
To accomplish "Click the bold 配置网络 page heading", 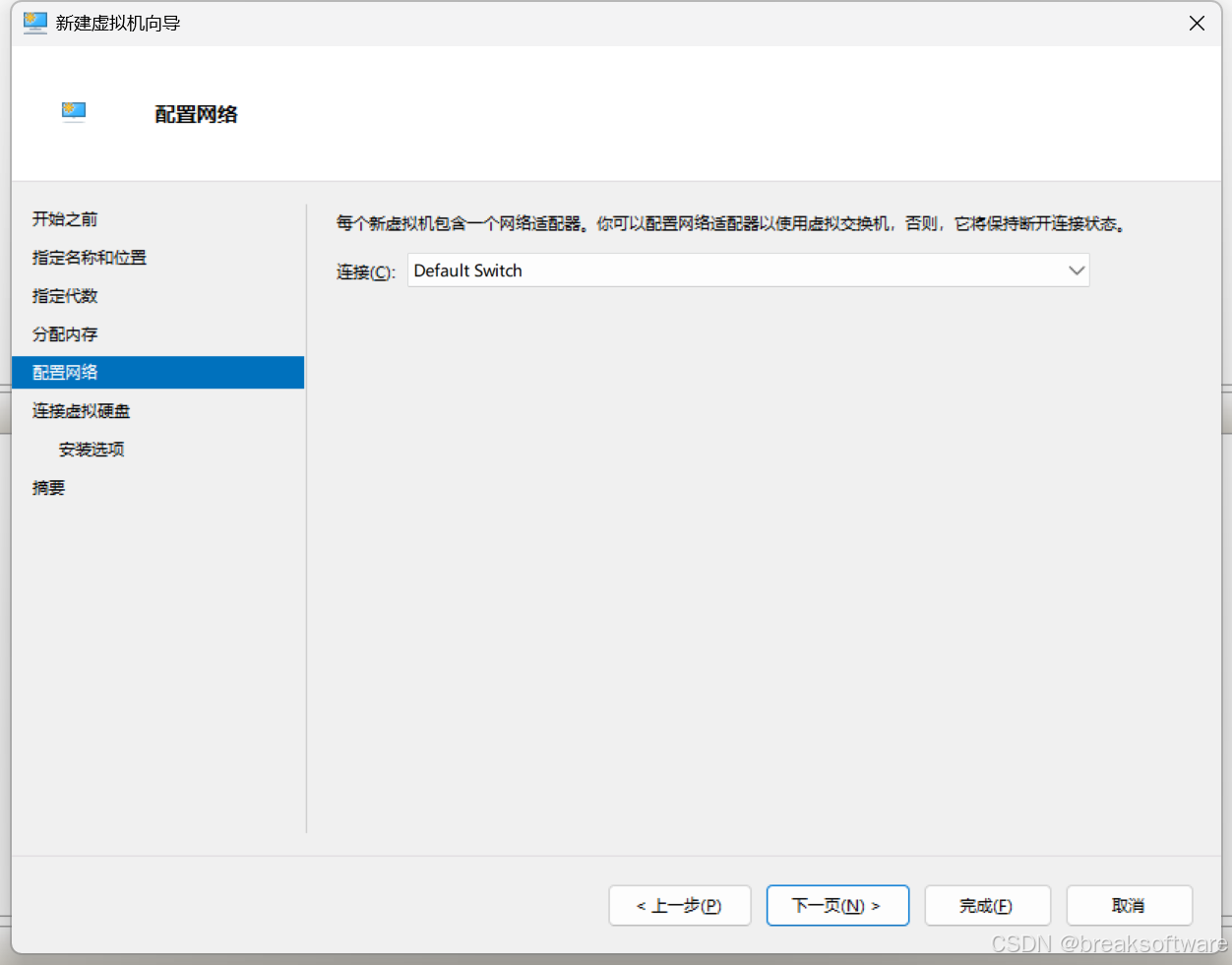I will coord(196,114).
